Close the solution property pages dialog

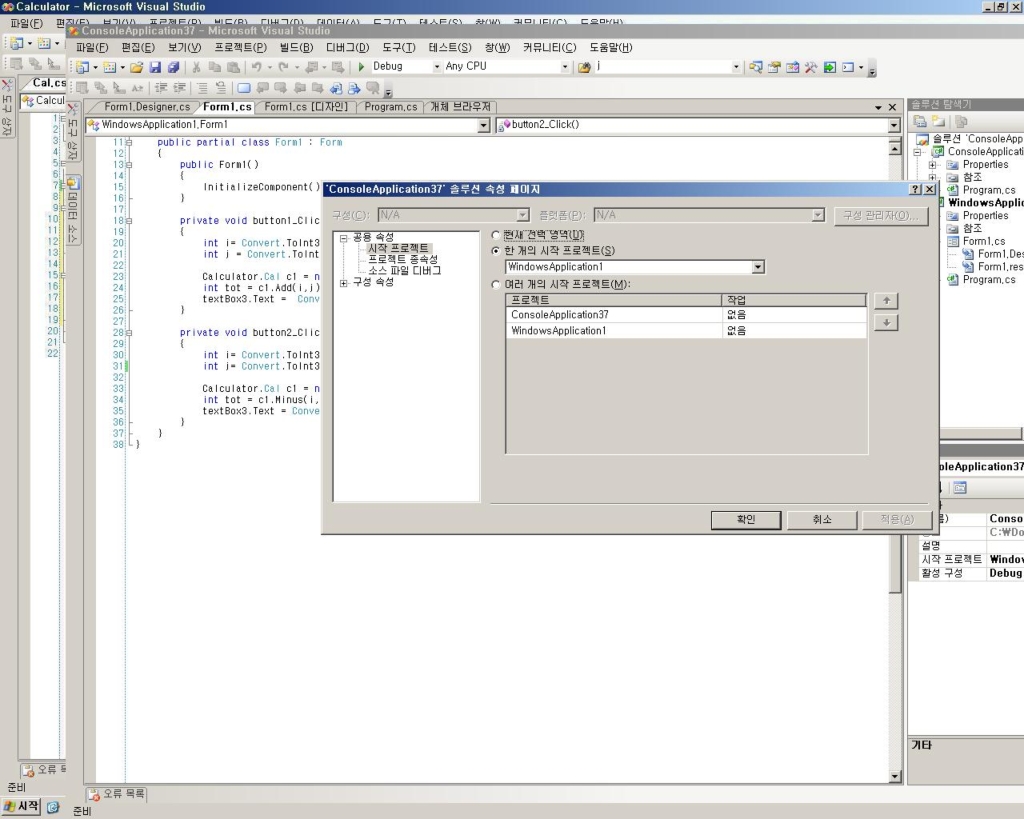[x=929, y=189]
